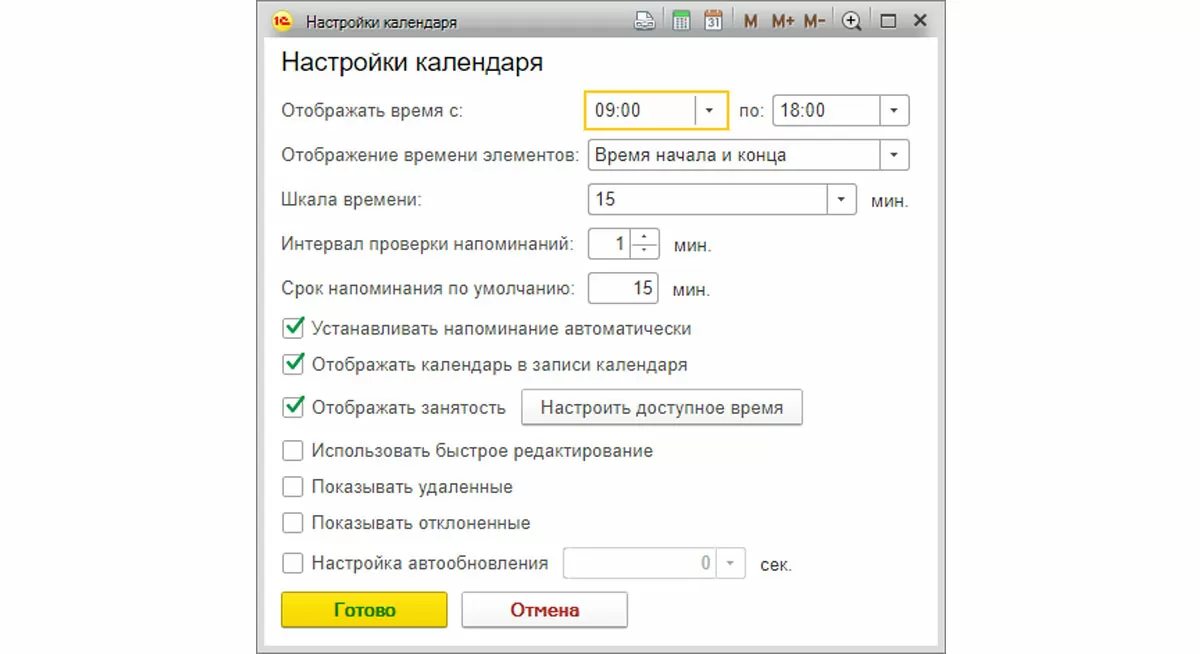The height and width of the screenshot is (654, 1200).
Task: Click the 'сек.' unit label
Action: click(x=776, y=564)
